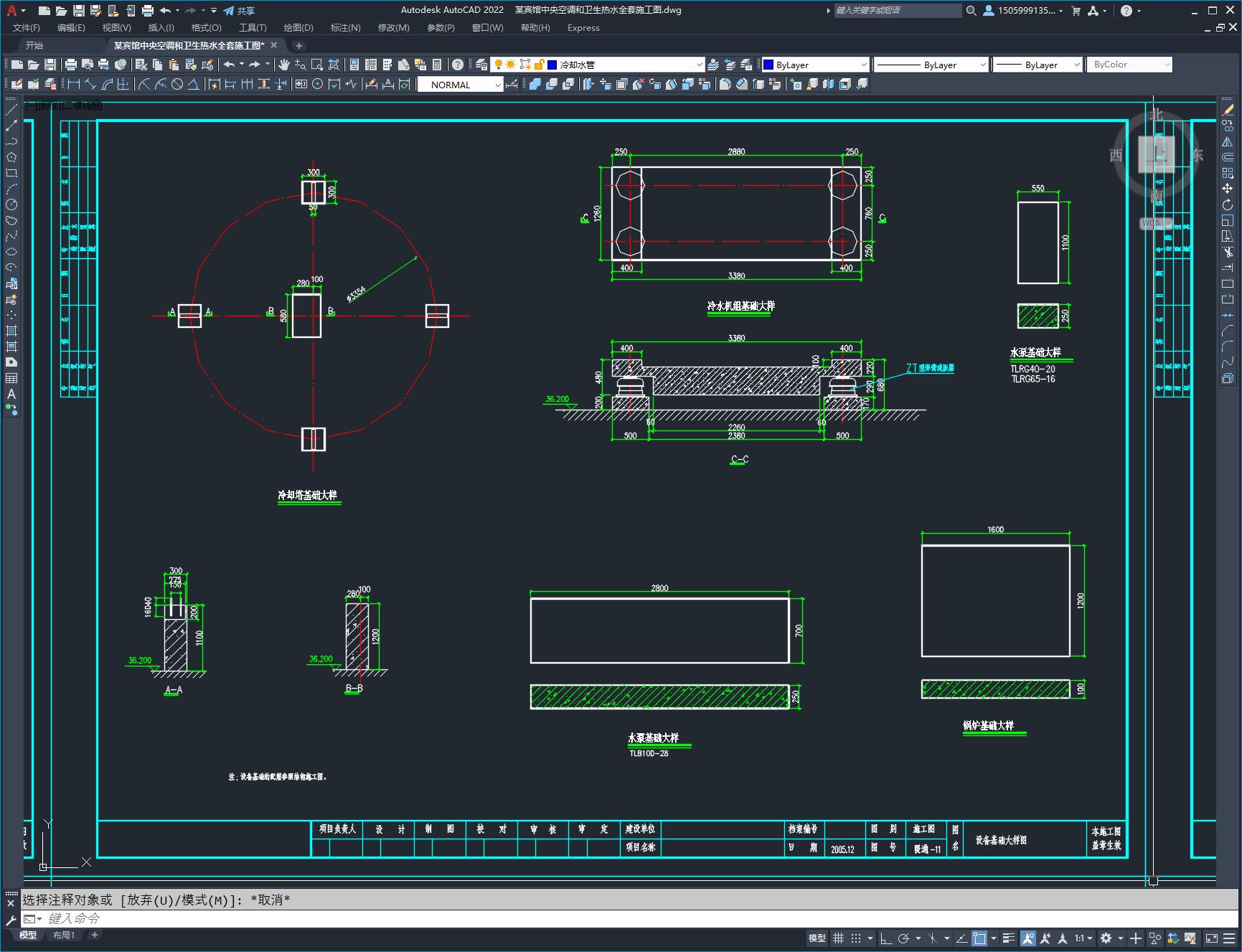Select the Multiline Text A tool

click(11, 394)
